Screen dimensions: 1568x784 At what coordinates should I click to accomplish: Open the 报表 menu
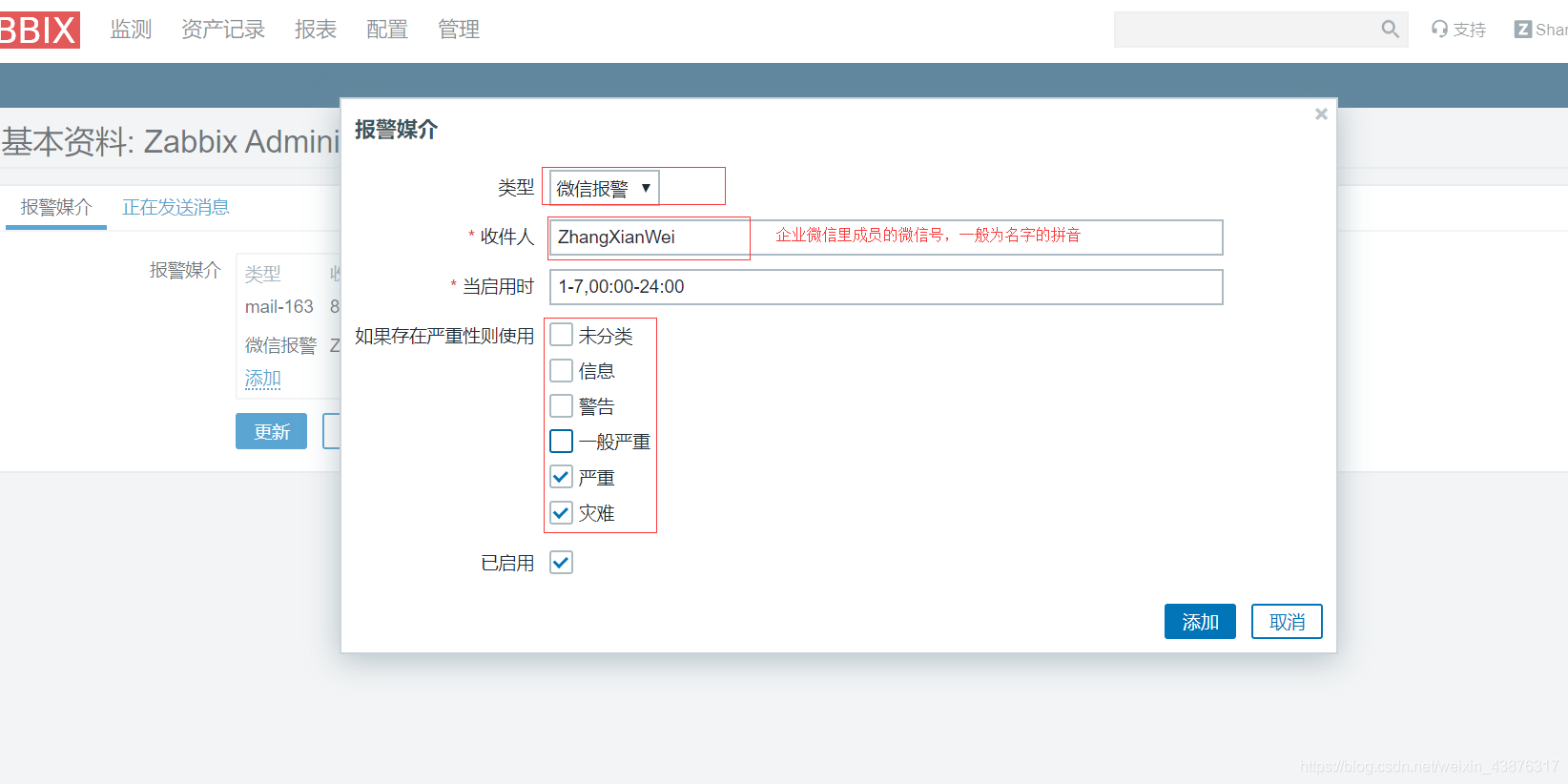pyautogui.click(x=316, y=30)
